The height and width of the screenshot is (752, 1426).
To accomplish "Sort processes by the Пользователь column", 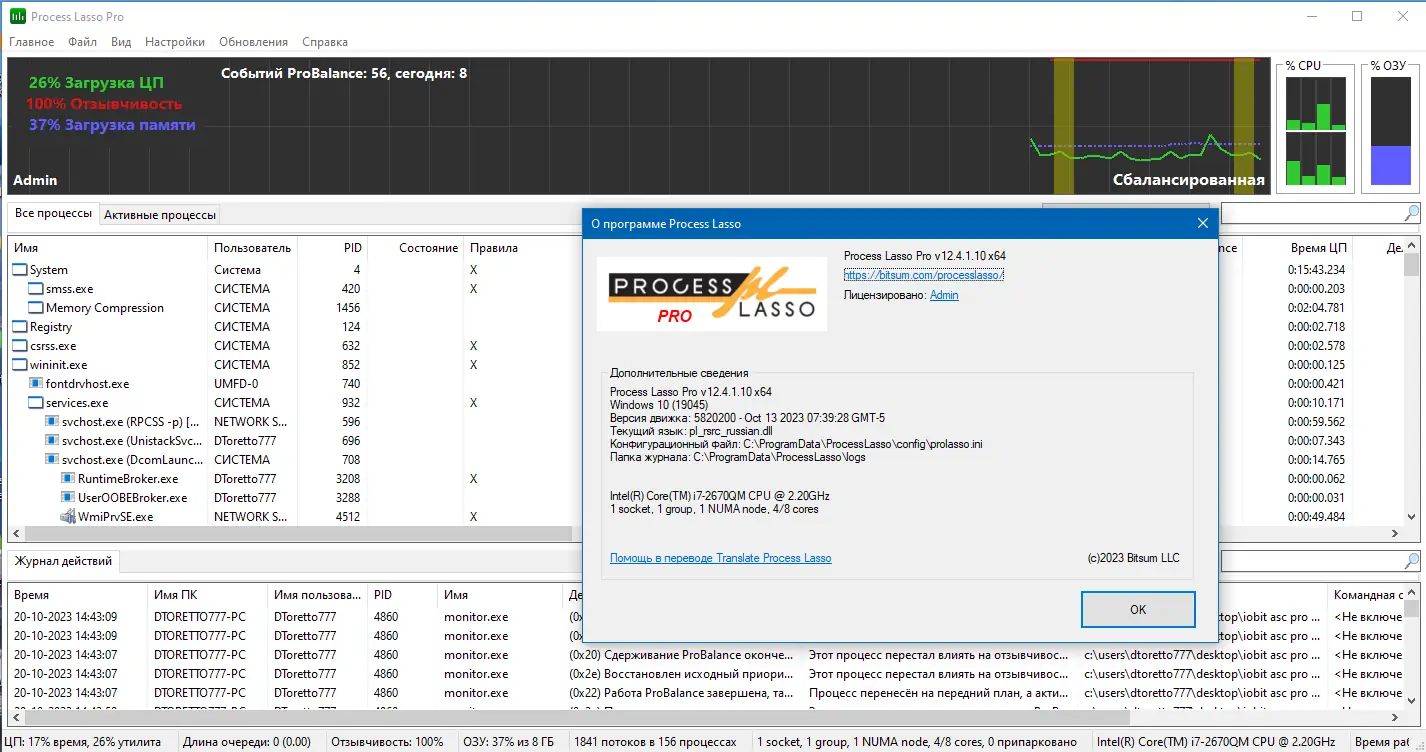I will (253, 248).
